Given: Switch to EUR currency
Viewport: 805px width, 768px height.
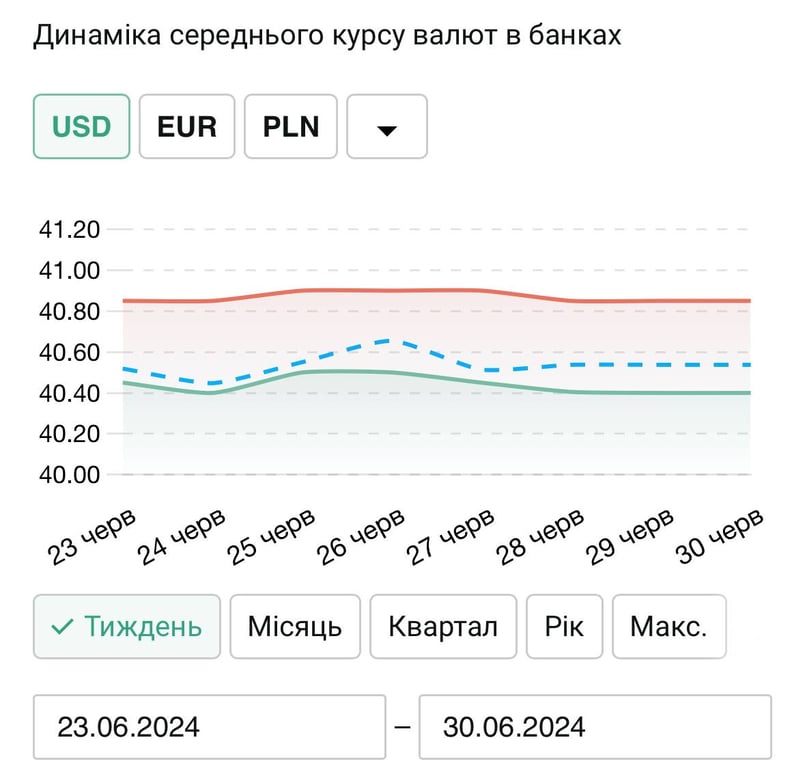Looking at the screenshot, I should (x=187, y=126).
